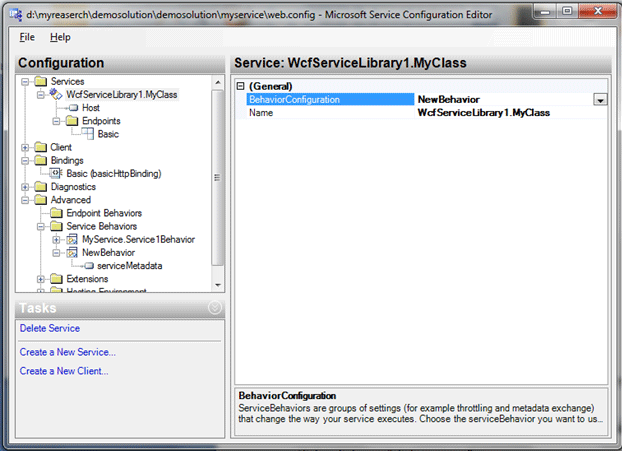Click the NewBehavior behavior icon
The height and width of the screenshot is (451, 622).
(72, 252)
